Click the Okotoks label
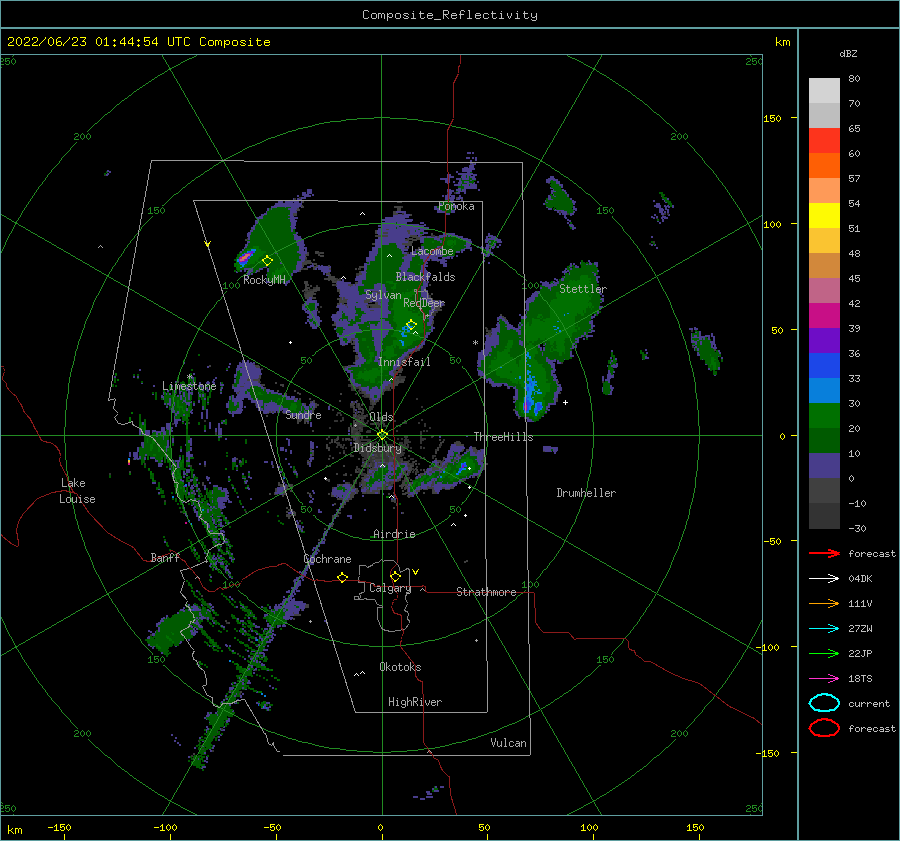The height and width of the screenshot is (841, 900). pos(400,667)
